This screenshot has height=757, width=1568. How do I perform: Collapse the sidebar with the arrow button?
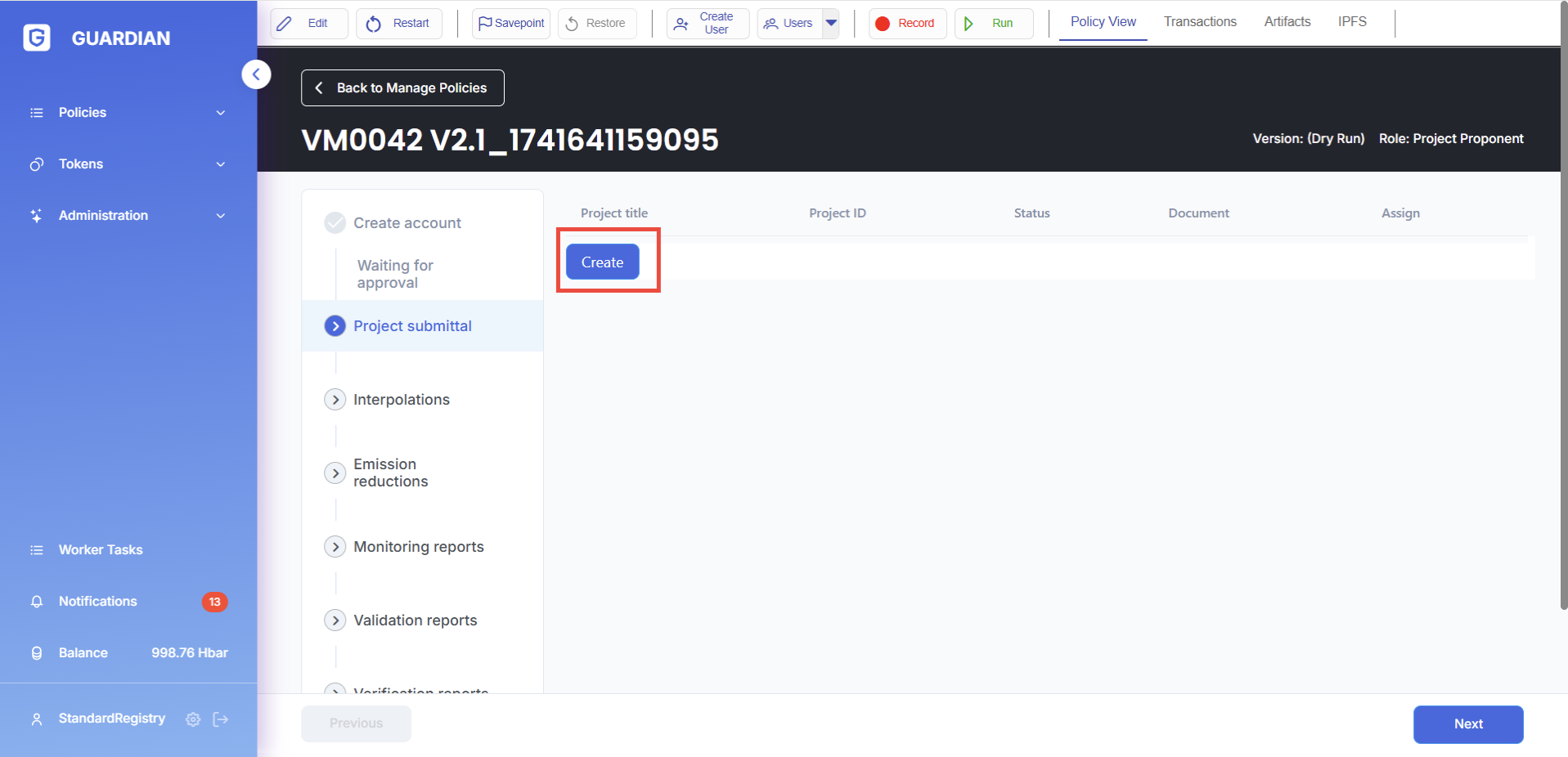(256, 74)
